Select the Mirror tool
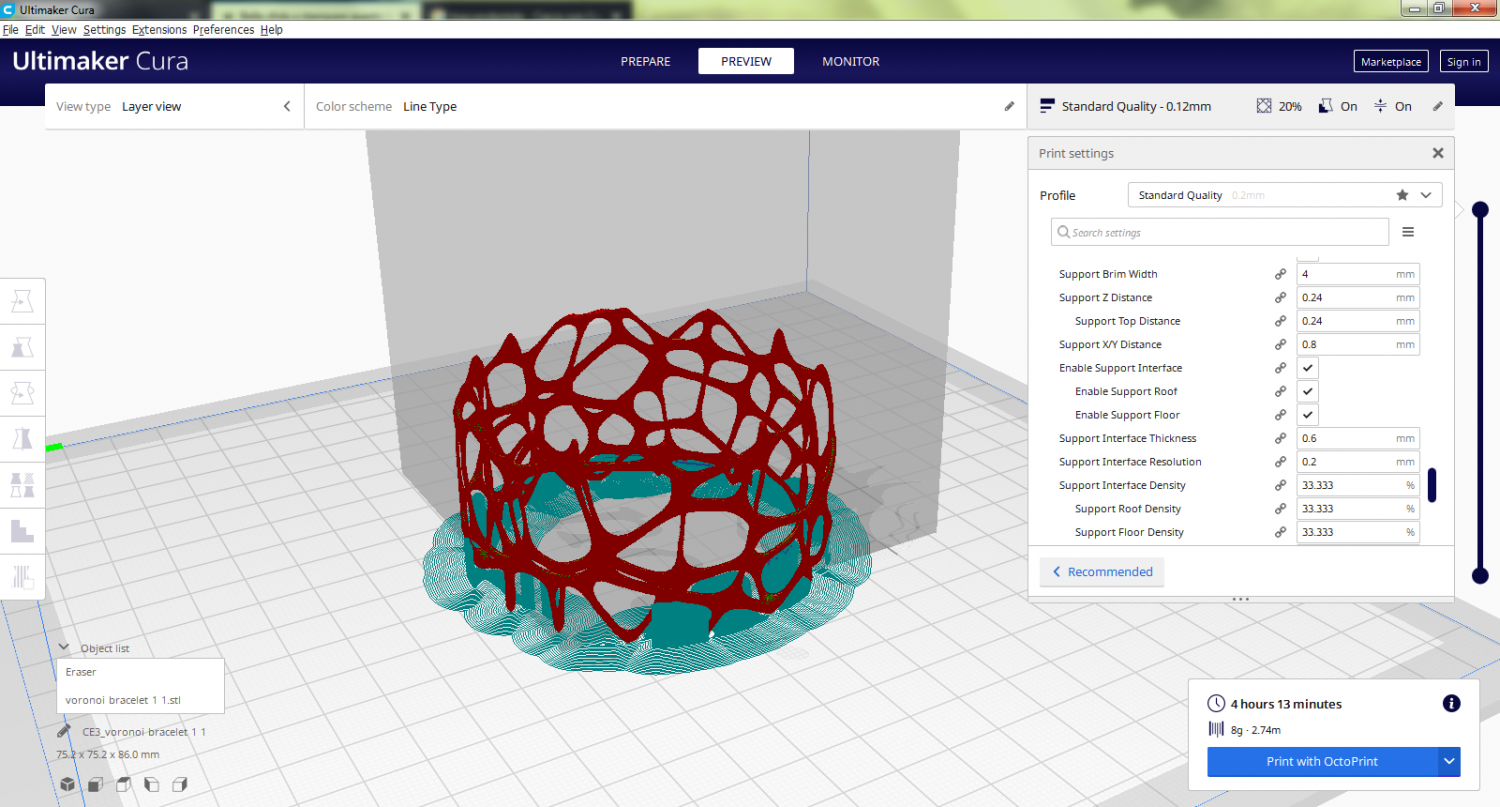1500x807 pixels. [22, 438]
